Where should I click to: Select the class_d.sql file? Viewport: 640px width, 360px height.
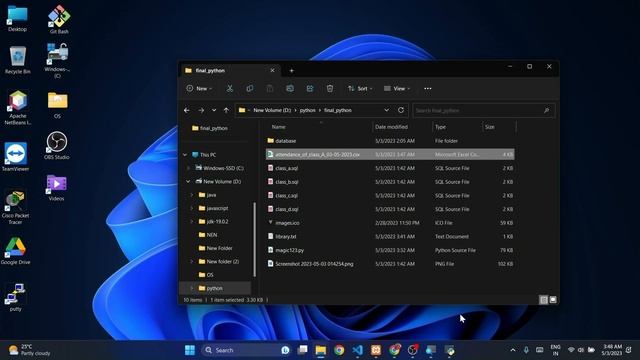(390, 209)
